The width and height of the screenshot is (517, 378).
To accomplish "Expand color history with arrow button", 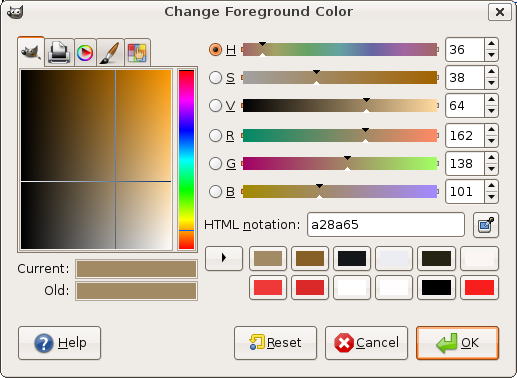I will 224,258.
